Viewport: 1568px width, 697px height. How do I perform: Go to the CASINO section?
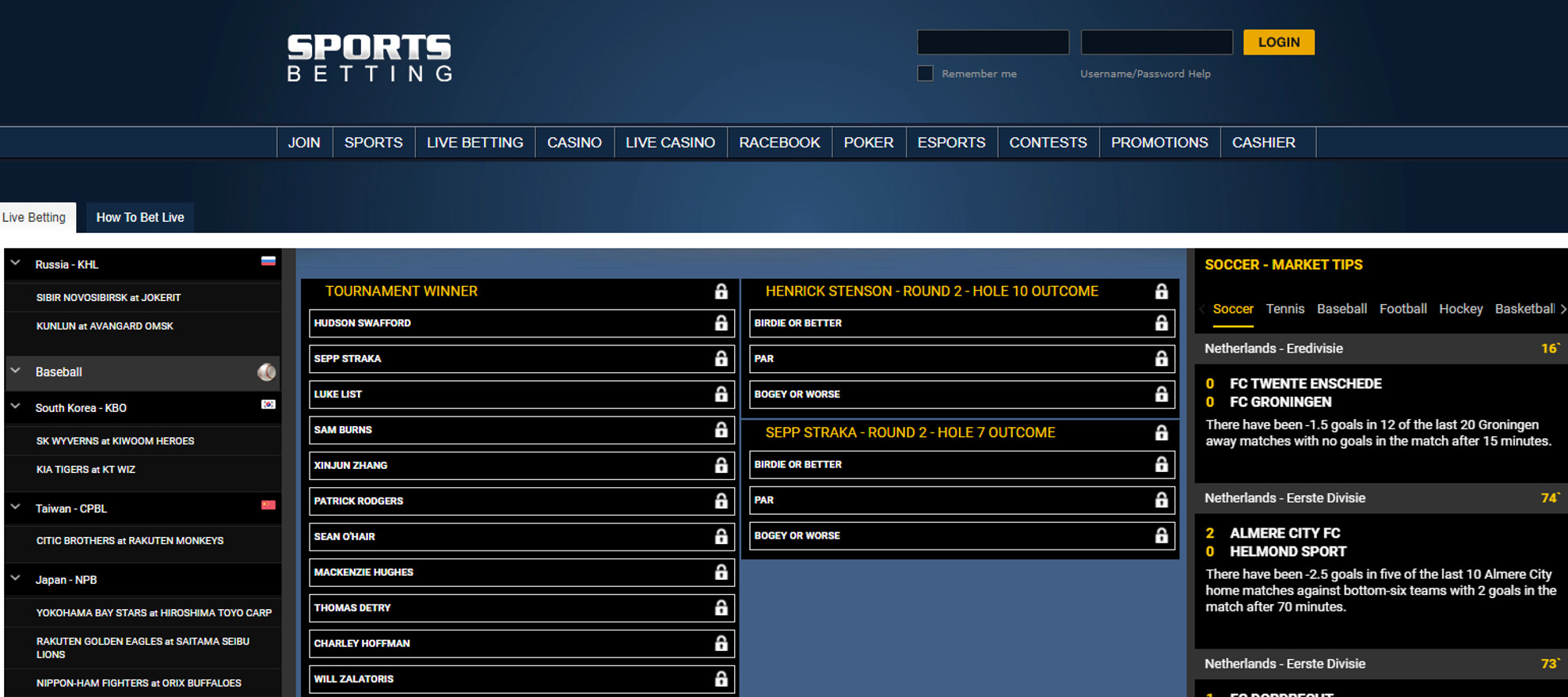tap(574, 143)
